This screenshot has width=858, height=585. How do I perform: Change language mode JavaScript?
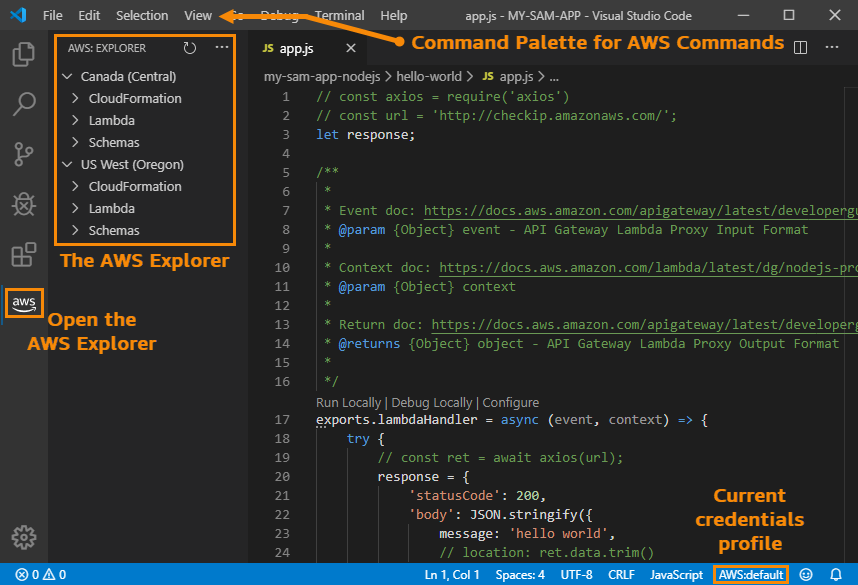(676, 575)
